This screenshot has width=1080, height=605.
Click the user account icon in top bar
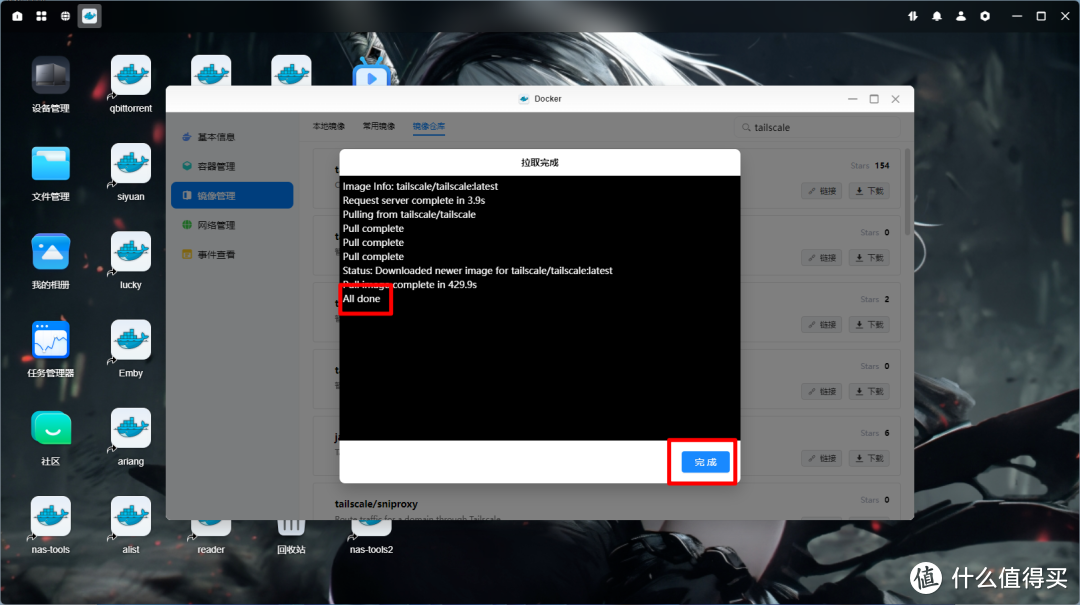pos(961,16)
